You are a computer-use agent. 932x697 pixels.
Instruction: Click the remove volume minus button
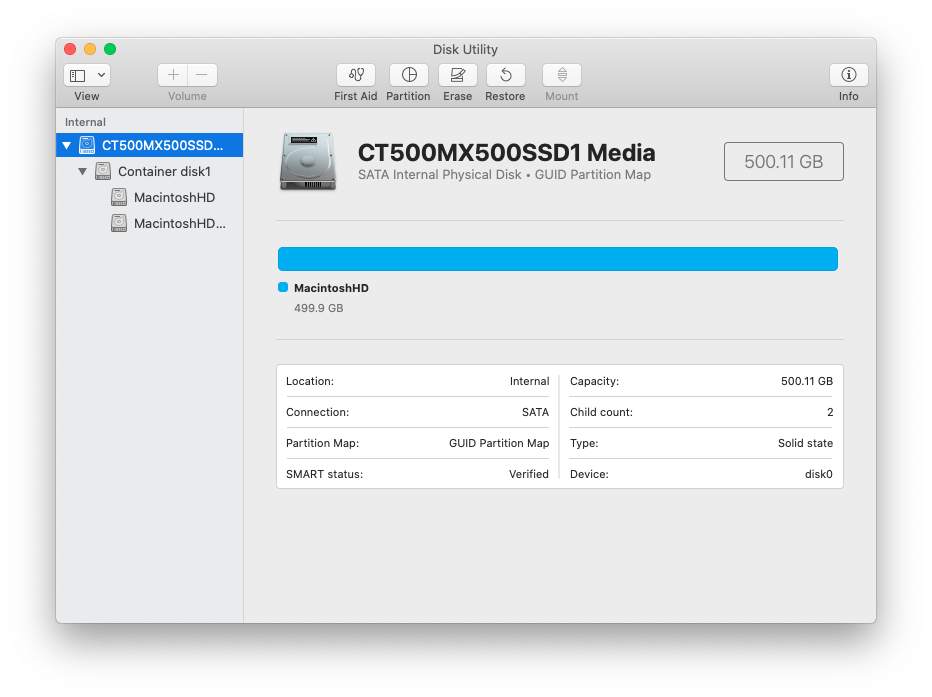[202, 75]
